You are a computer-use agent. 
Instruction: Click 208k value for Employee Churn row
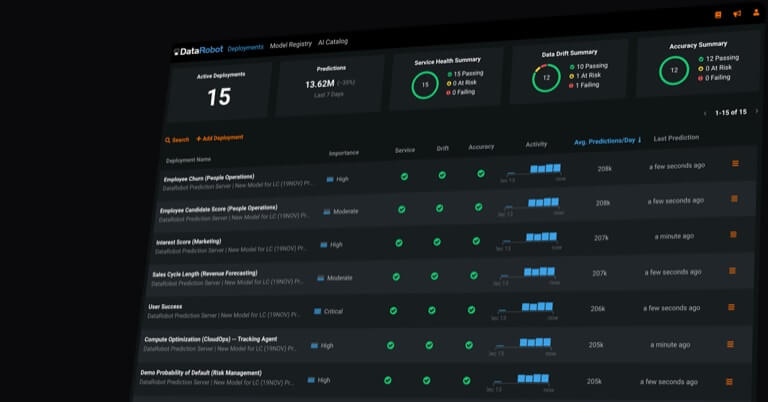604,168
